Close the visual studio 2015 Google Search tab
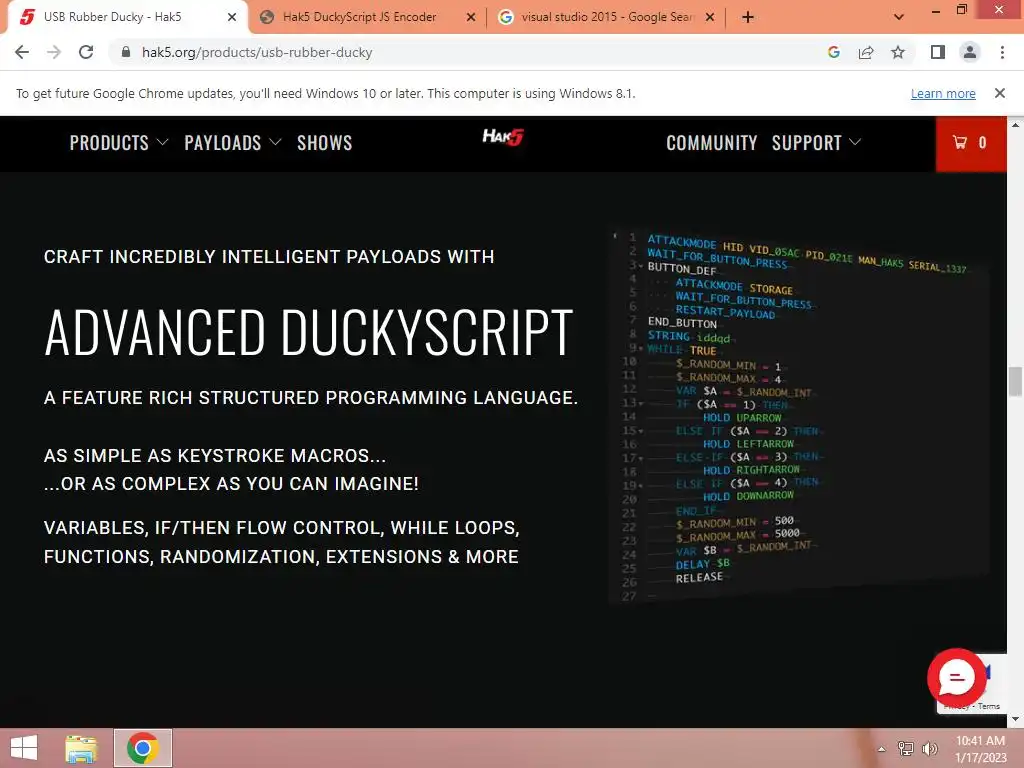1024x768 pixels. click(710, 18)
